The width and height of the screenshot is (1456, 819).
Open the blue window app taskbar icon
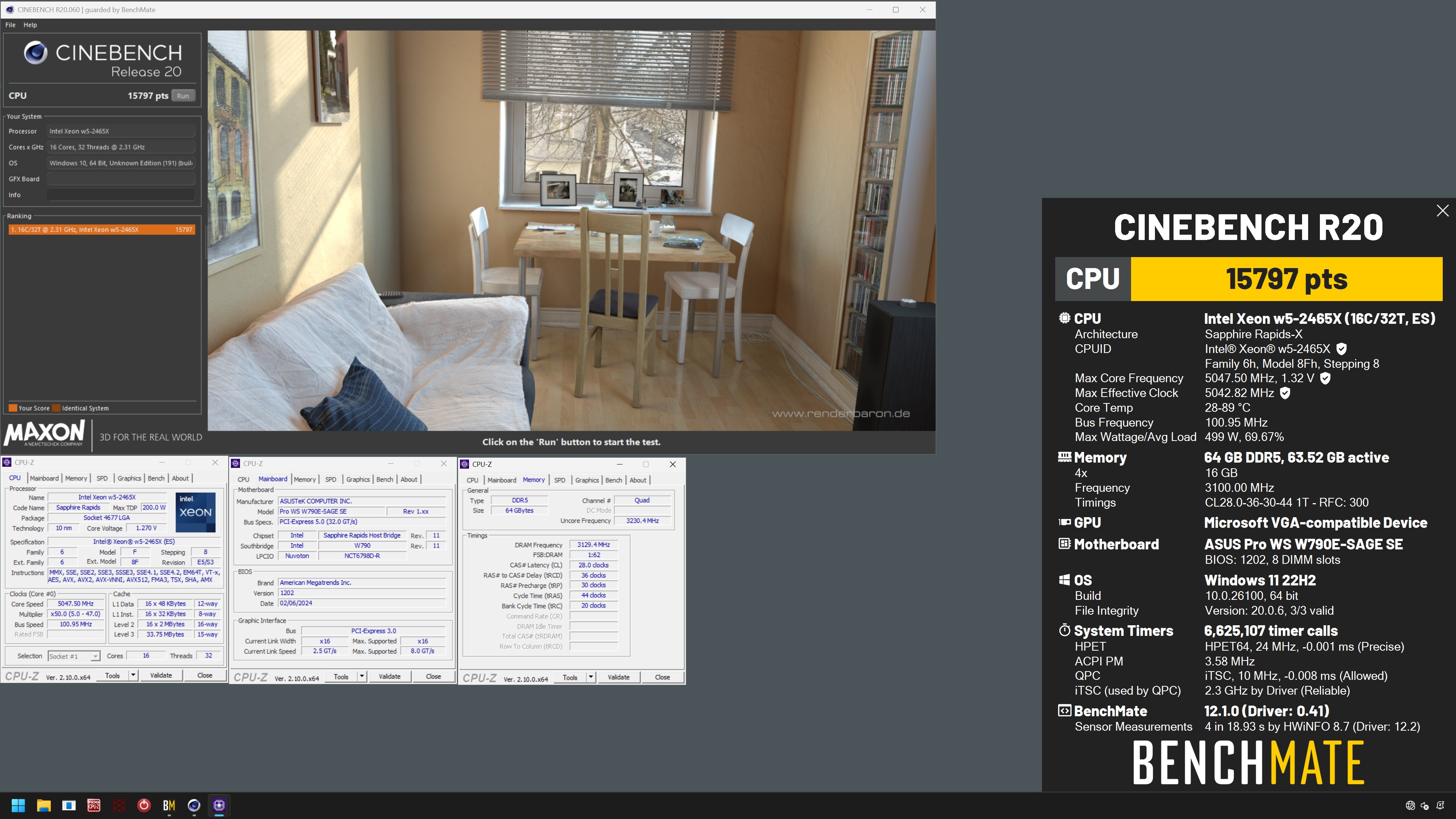coord(69,805)
